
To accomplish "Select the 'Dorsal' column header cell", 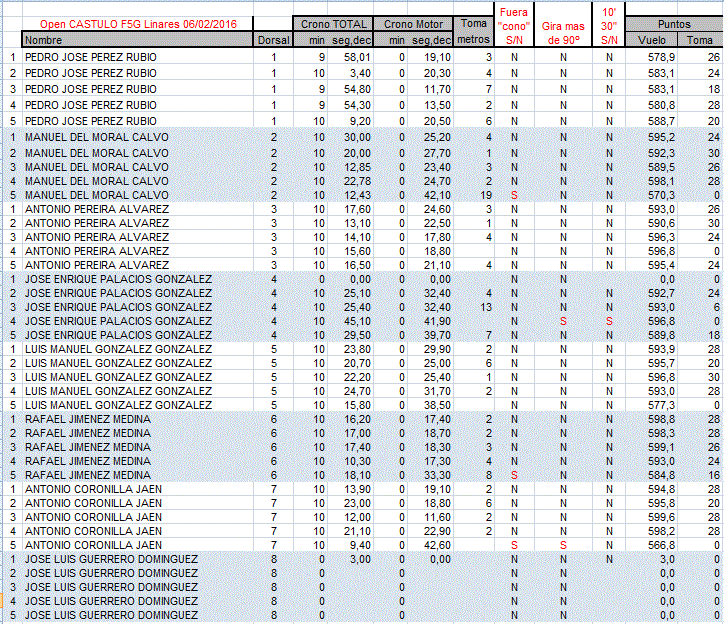I will 273,40.
